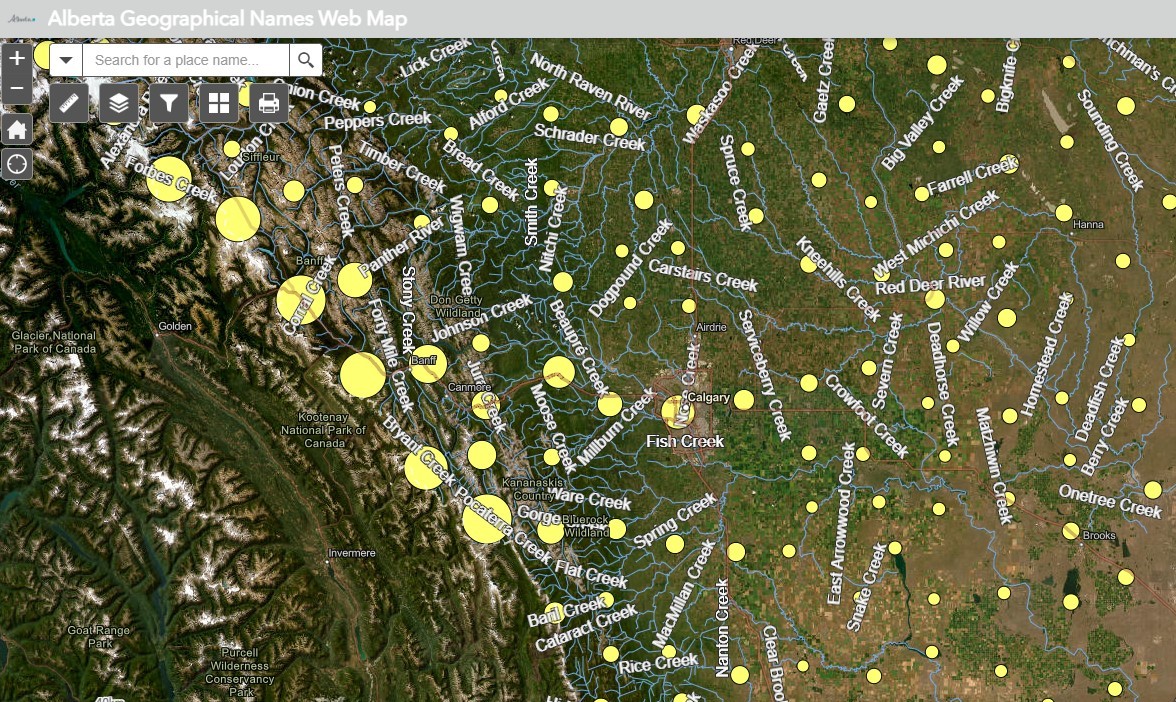Open the Basemap gallery grid
The height and width of the screenshot is (702, 1176).
click(x=219, y=103)
